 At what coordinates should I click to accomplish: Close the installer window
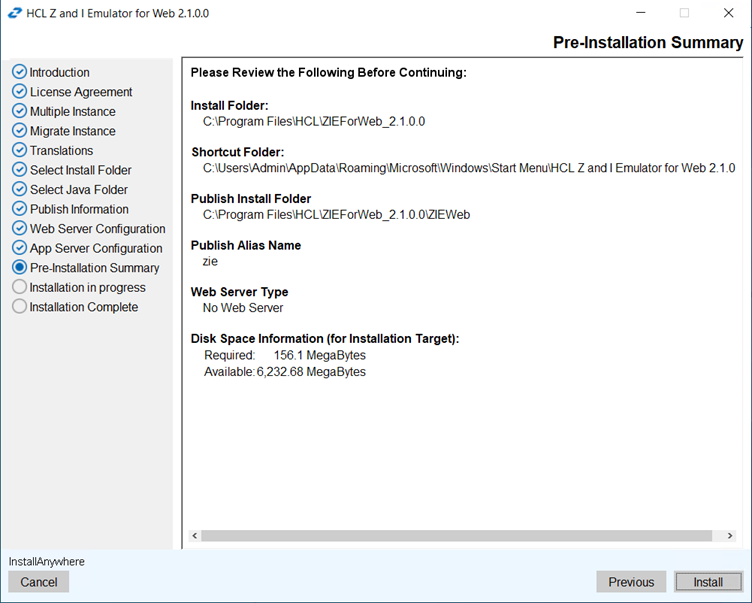tap(728, 13)
